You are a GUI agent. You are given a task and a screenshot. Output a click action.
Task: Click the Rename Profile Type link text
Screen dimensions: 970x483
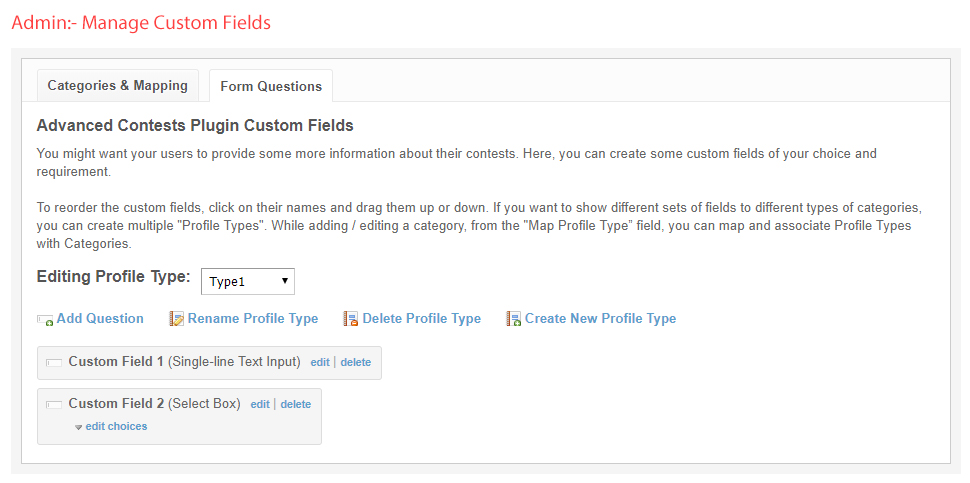[253, 319]
